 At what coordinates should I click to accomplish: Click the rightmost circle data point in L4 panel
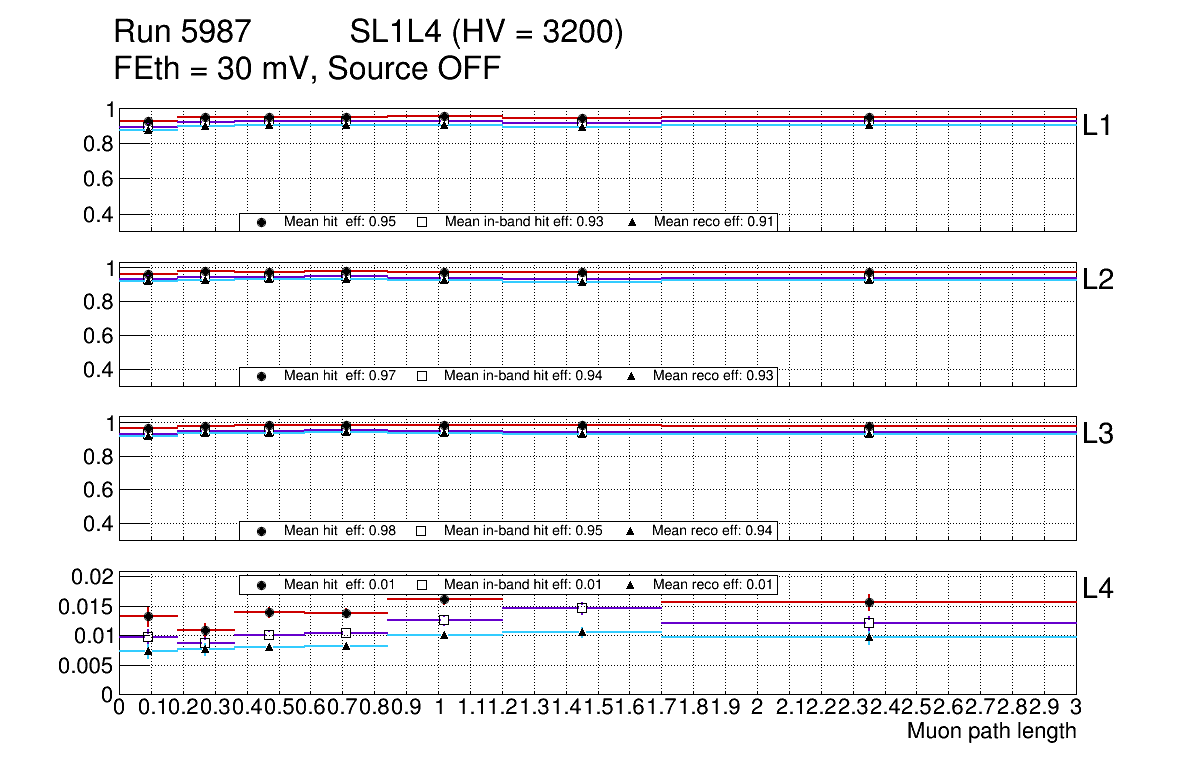[x=869, y=602]
